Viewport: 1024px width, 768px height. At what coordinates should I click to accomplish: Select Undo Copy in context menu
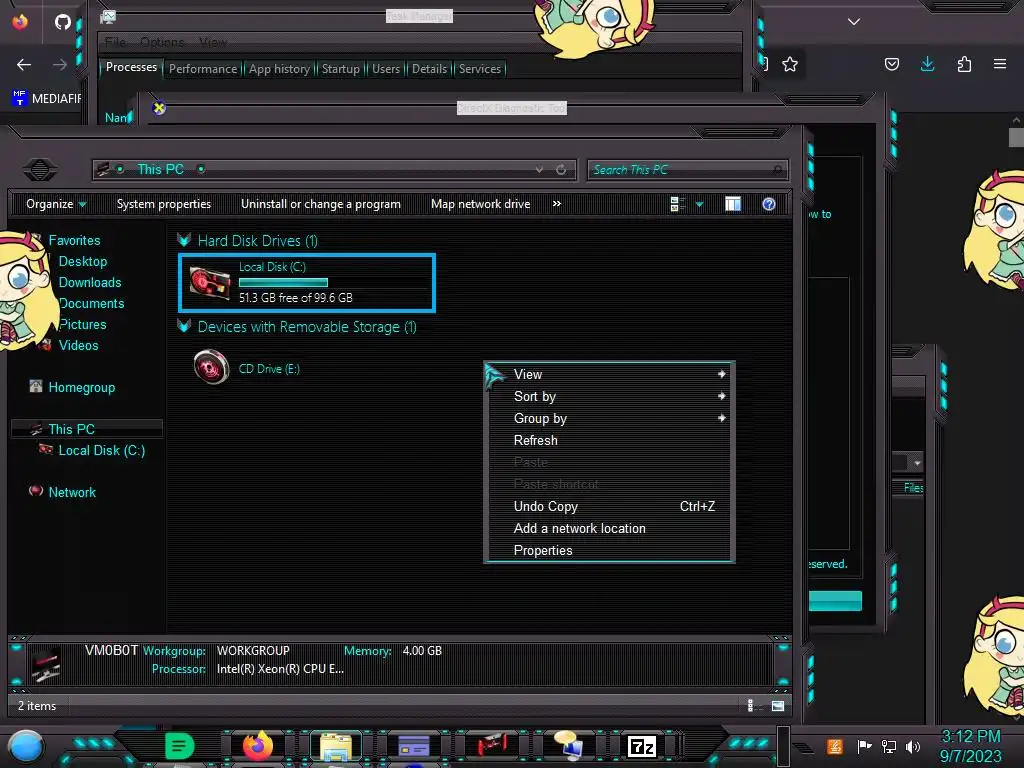[x=609, y=507]
